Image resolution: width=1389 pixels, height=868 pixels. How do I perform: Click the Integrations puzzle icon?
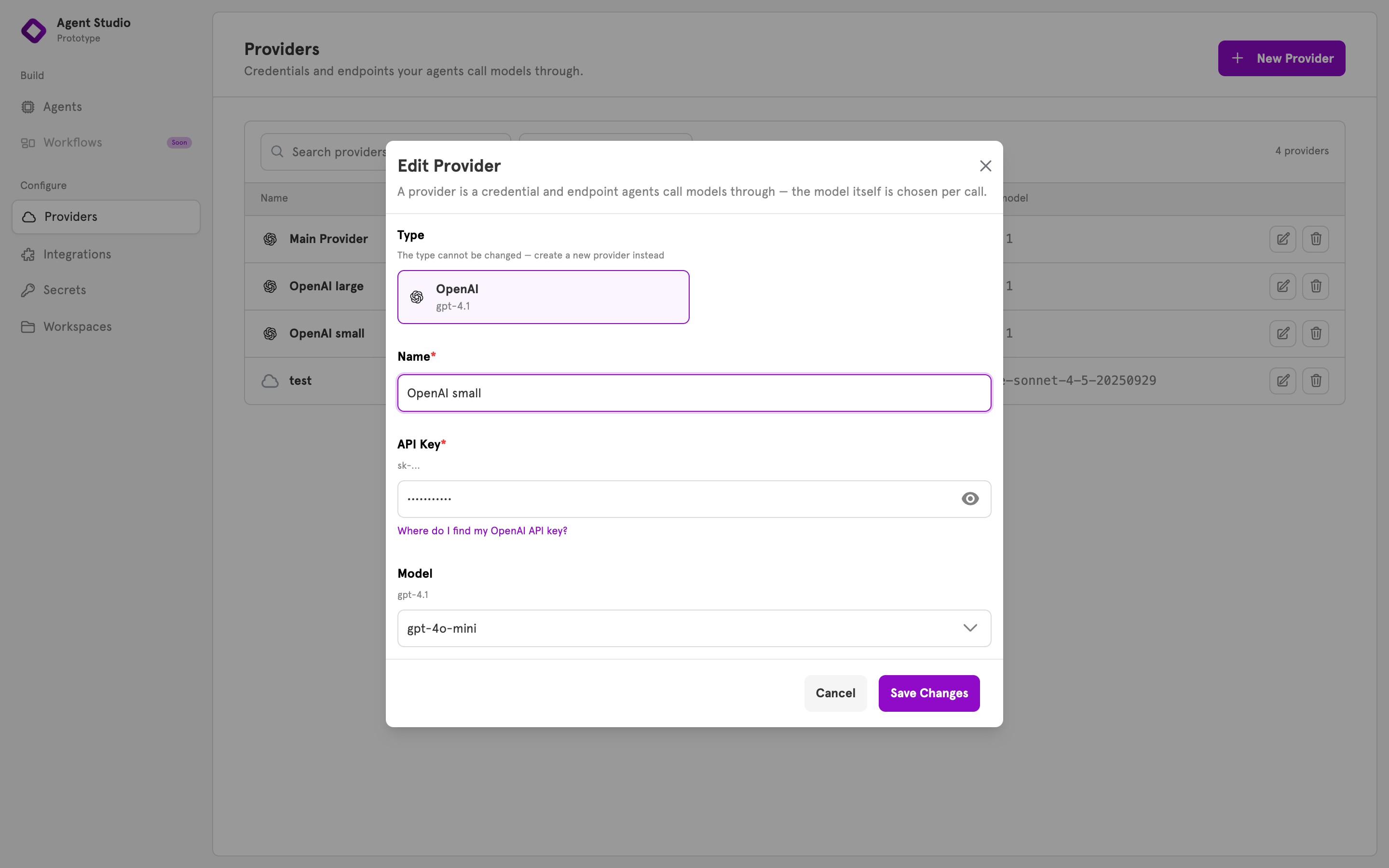pyautogui.click(x=28, y=254)
